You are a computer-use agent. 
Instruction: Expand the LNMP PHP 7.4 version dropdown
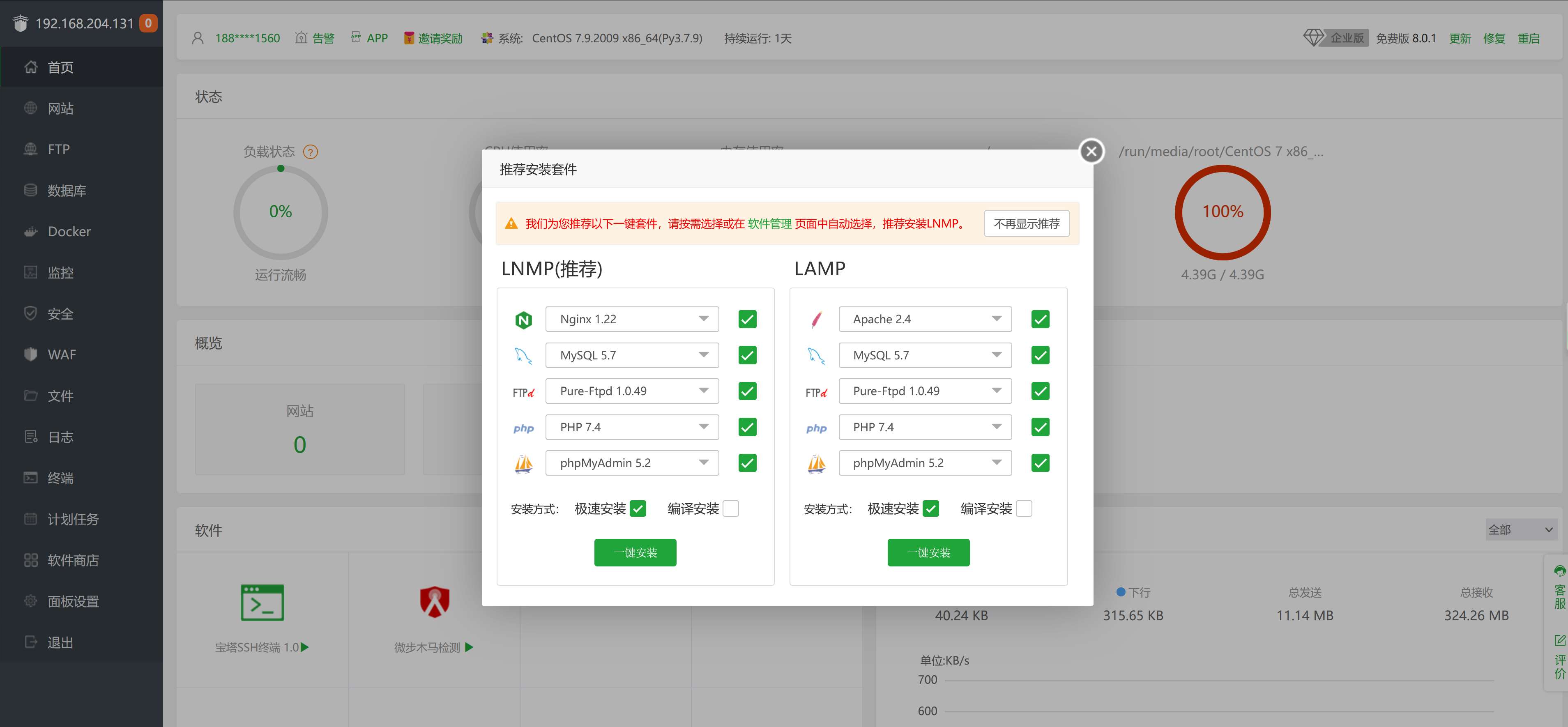coord(632,427)
